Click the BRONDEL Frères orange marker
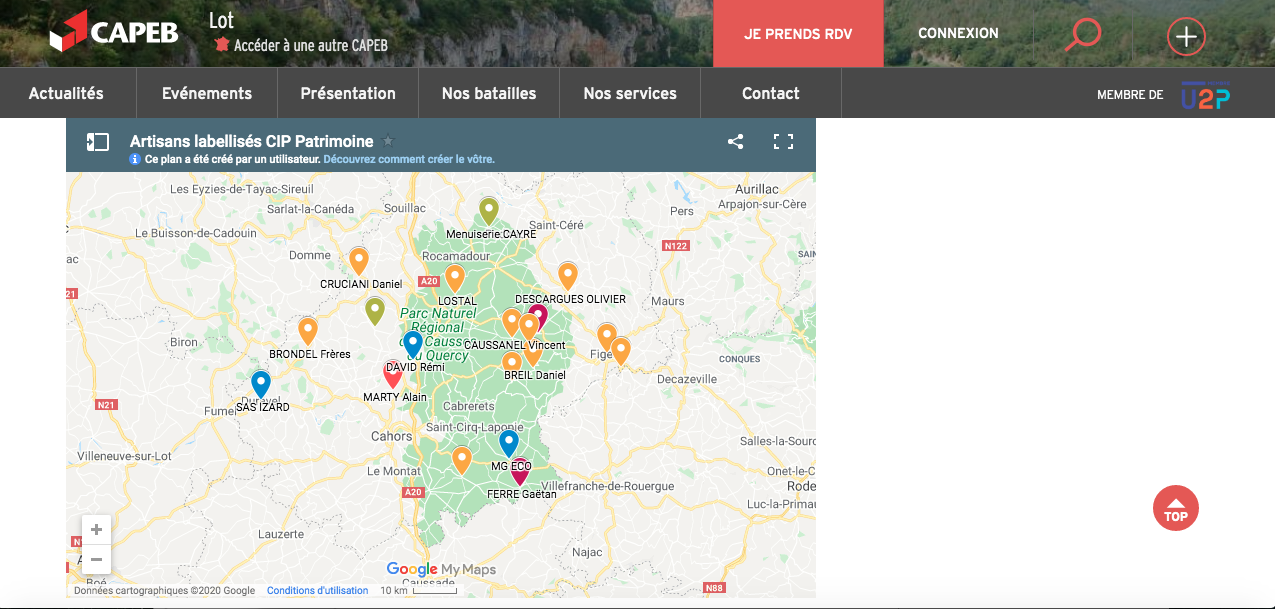The image size is (1275, 609). point(308,330)
